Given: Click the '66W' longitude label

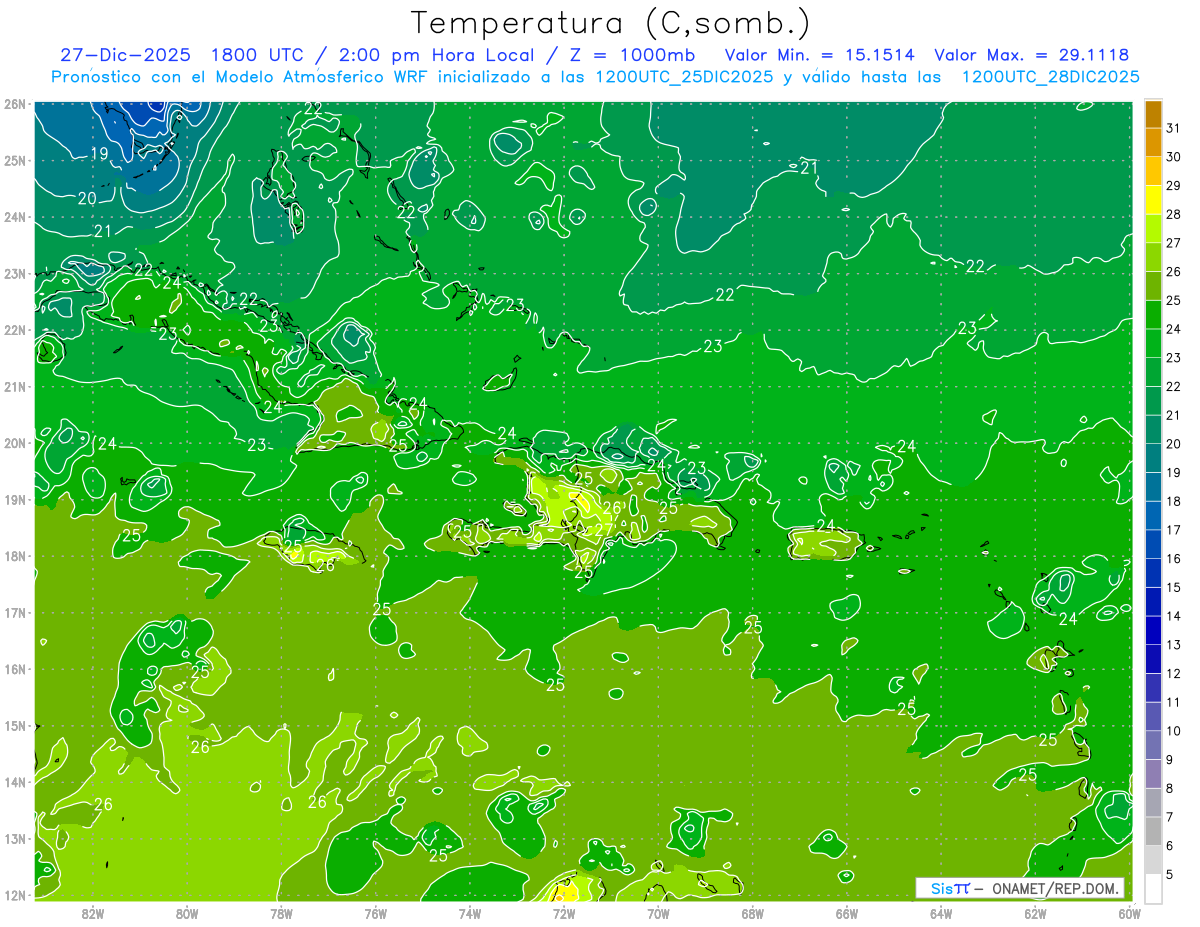Looking at the screenshot, I should [x=847, y=913].
